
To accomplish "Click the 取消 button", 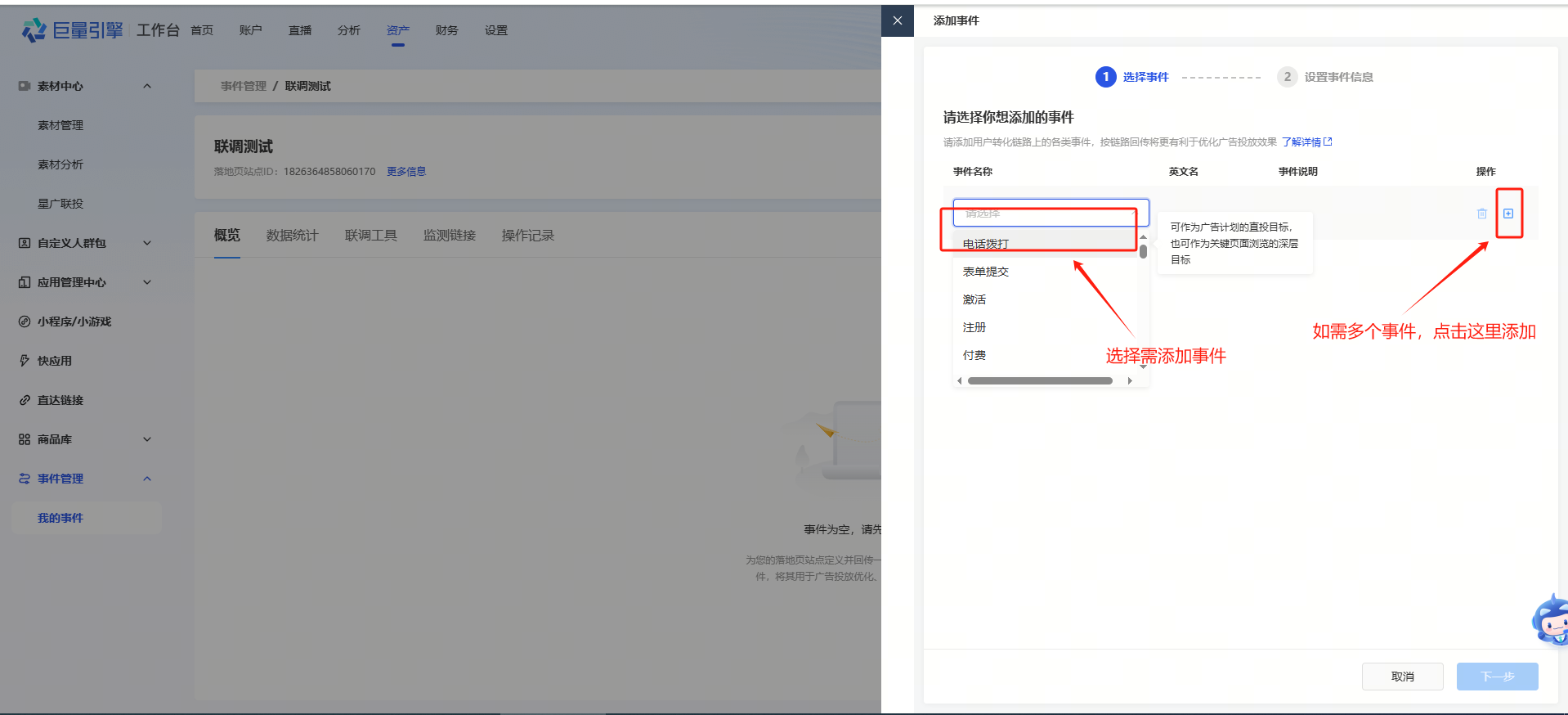I will point(1402,677).
